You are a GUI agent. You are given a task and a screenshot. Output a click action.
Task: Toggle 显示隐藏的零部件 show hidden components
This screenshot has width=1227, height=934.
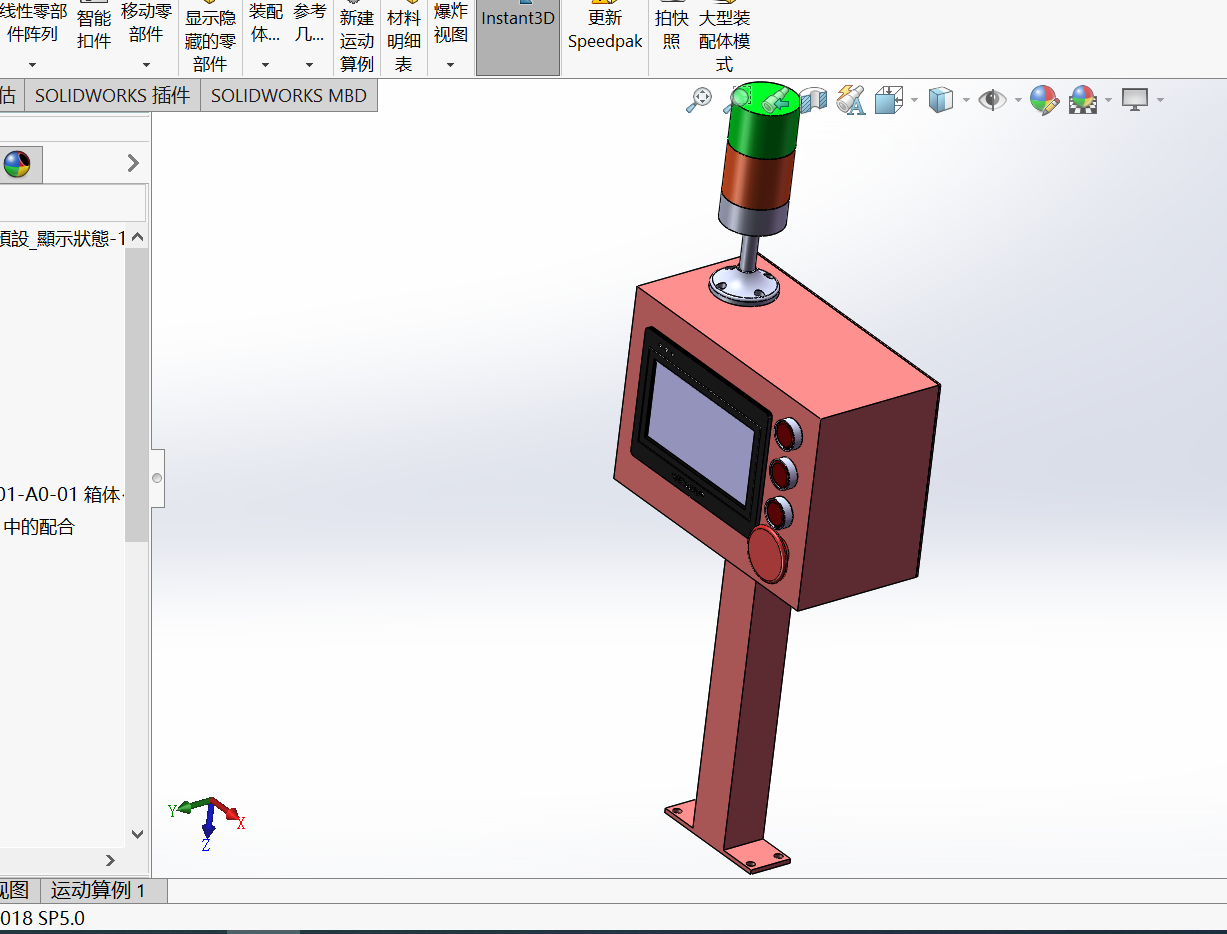[x=210, y=40]
